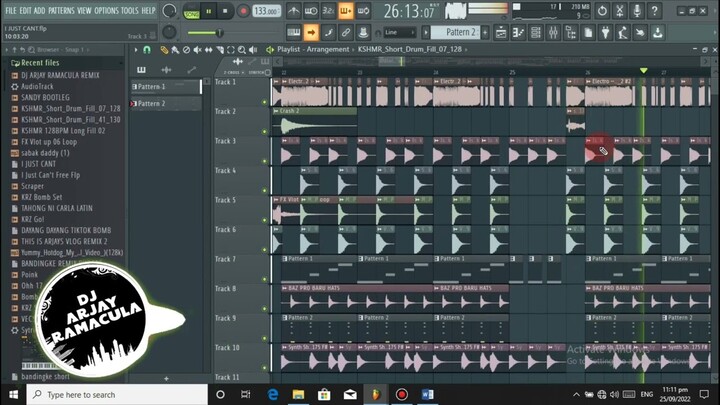Select the Playlist slip tool

(x=208, y=50)
